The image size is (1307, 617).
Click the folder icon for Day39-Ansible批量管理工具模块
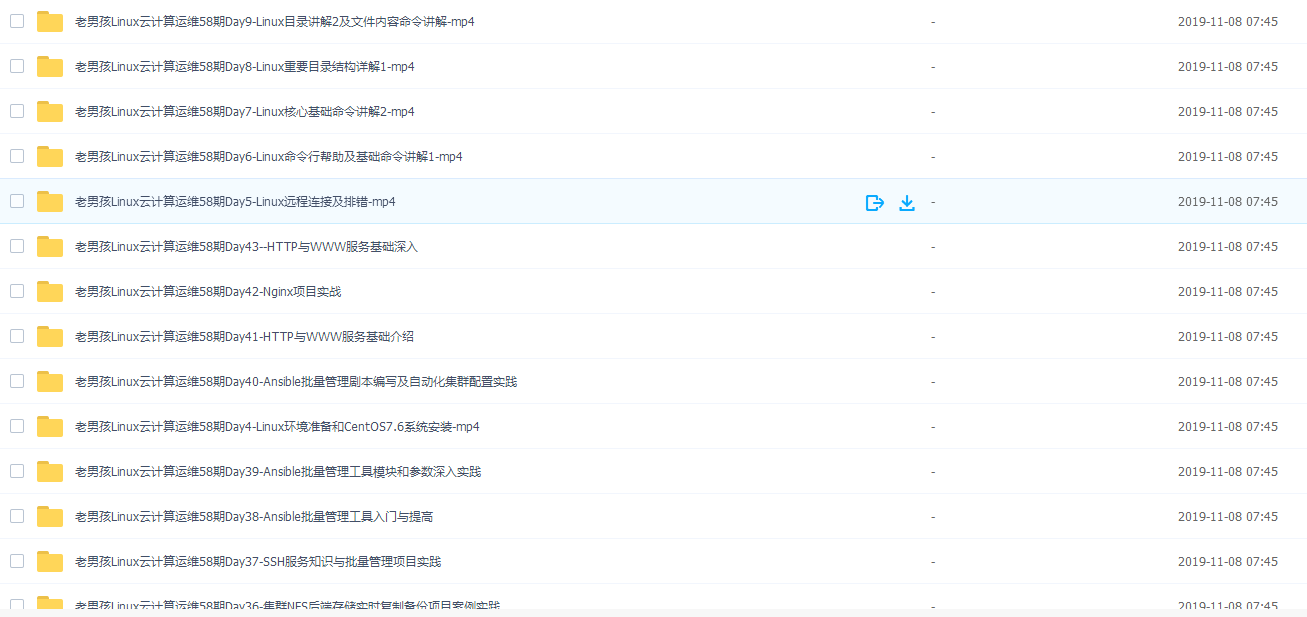pyautogui.click(x=50, y=471)
